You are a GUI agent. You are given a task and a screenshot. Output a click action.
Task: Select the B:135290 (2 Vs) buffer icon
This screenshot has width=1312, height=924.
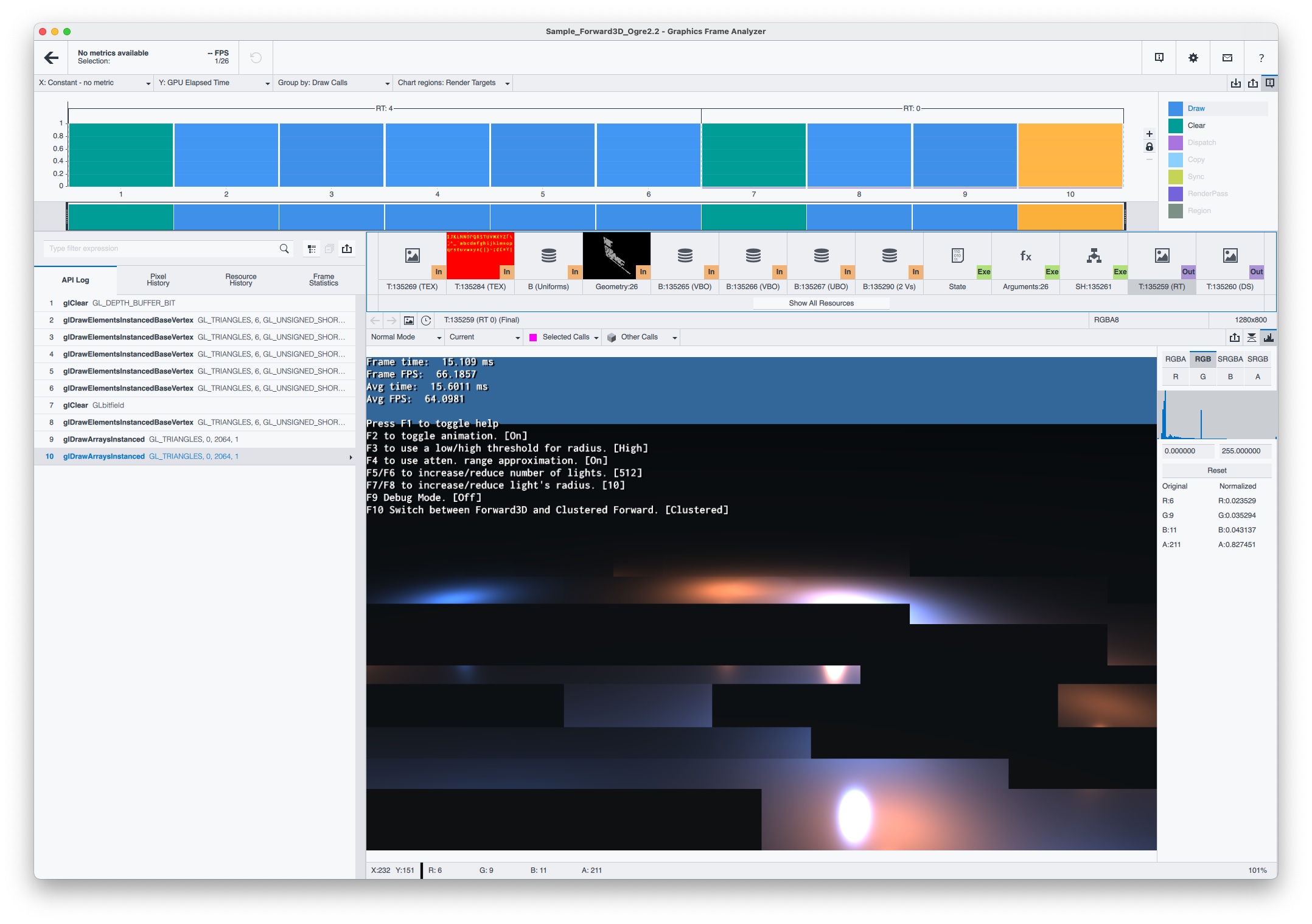[x=889, y=263]
